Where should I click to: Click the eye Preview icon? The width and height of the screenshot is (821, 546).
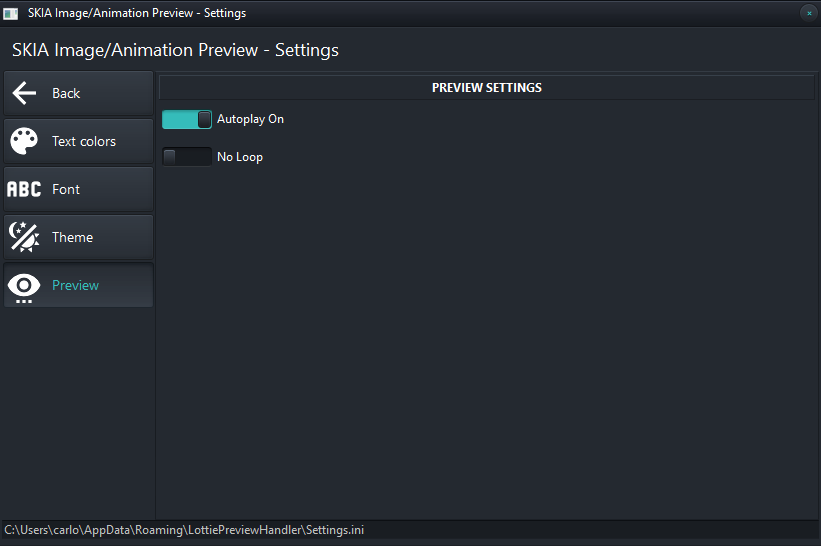click(24, 287)
